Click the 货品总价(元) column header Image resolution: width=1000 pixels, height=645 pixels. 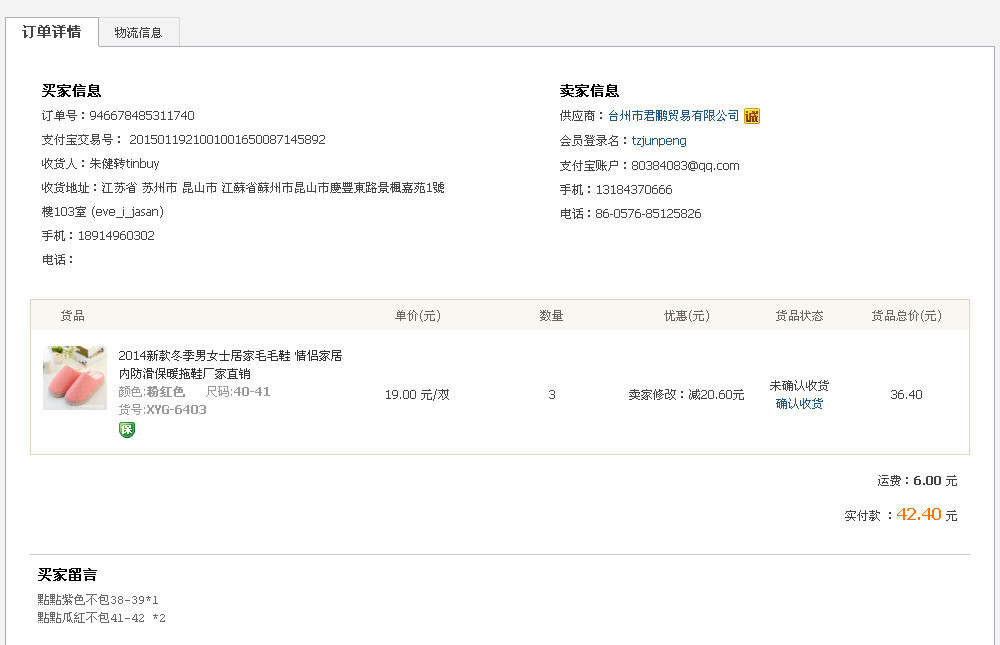pyautogui.click(x=906, y=316)
